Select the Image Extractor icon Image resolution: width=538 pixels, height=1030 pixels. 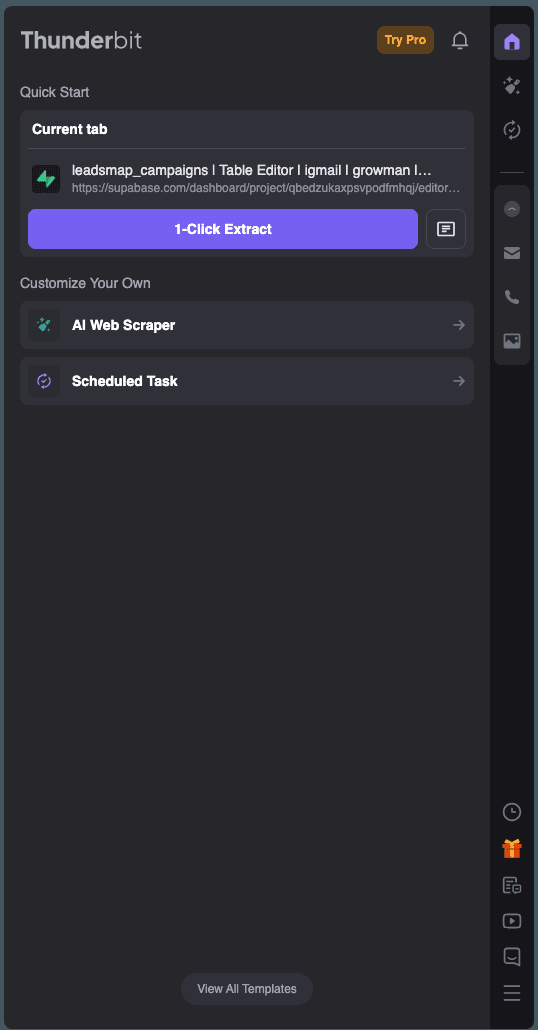(x=512, y=340)
